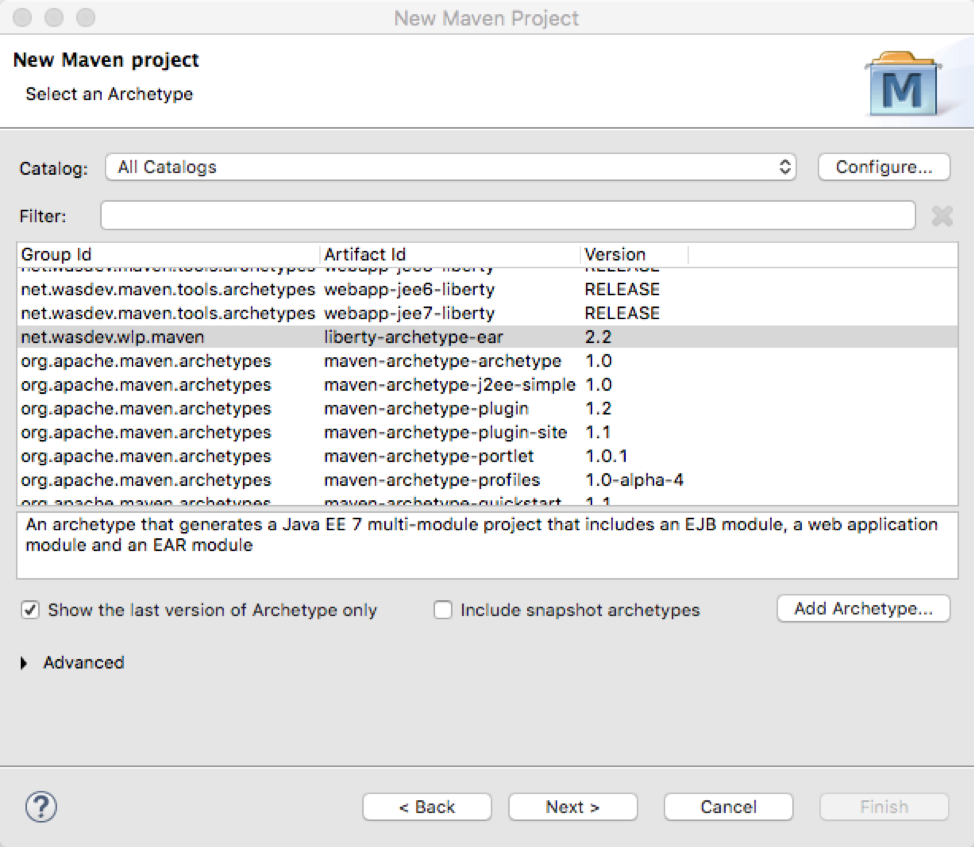Select the webapp-jee7-liberty archetype row
This screenshot has height=847, width=974.
[x=487, y=313]
